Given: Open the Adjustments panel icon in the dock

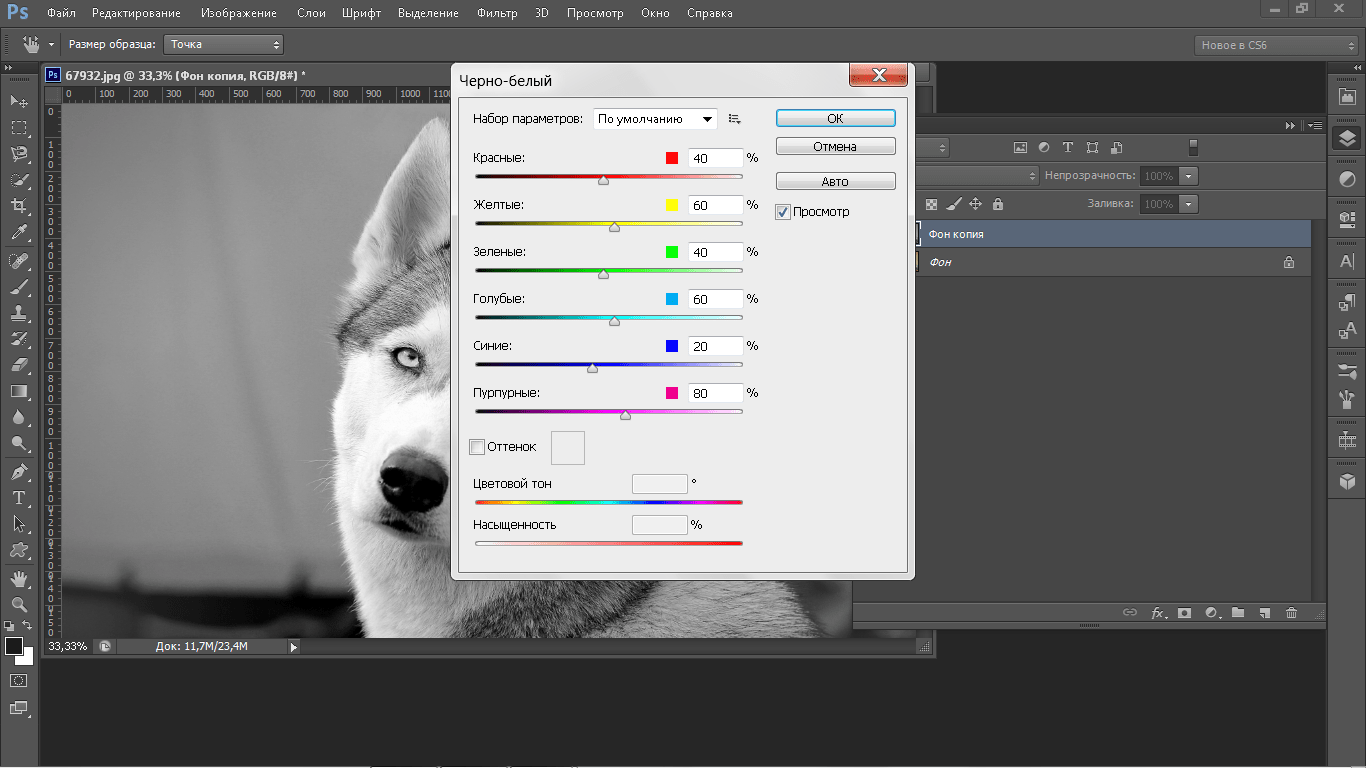Looking at the screenshot, I should pos(1347,180).
